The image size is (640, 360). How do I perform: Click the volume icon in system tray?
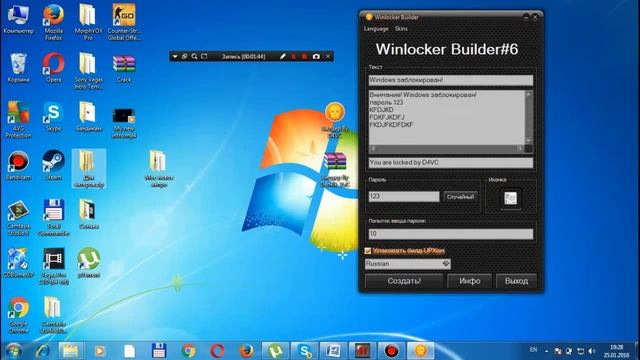point(591,351)
